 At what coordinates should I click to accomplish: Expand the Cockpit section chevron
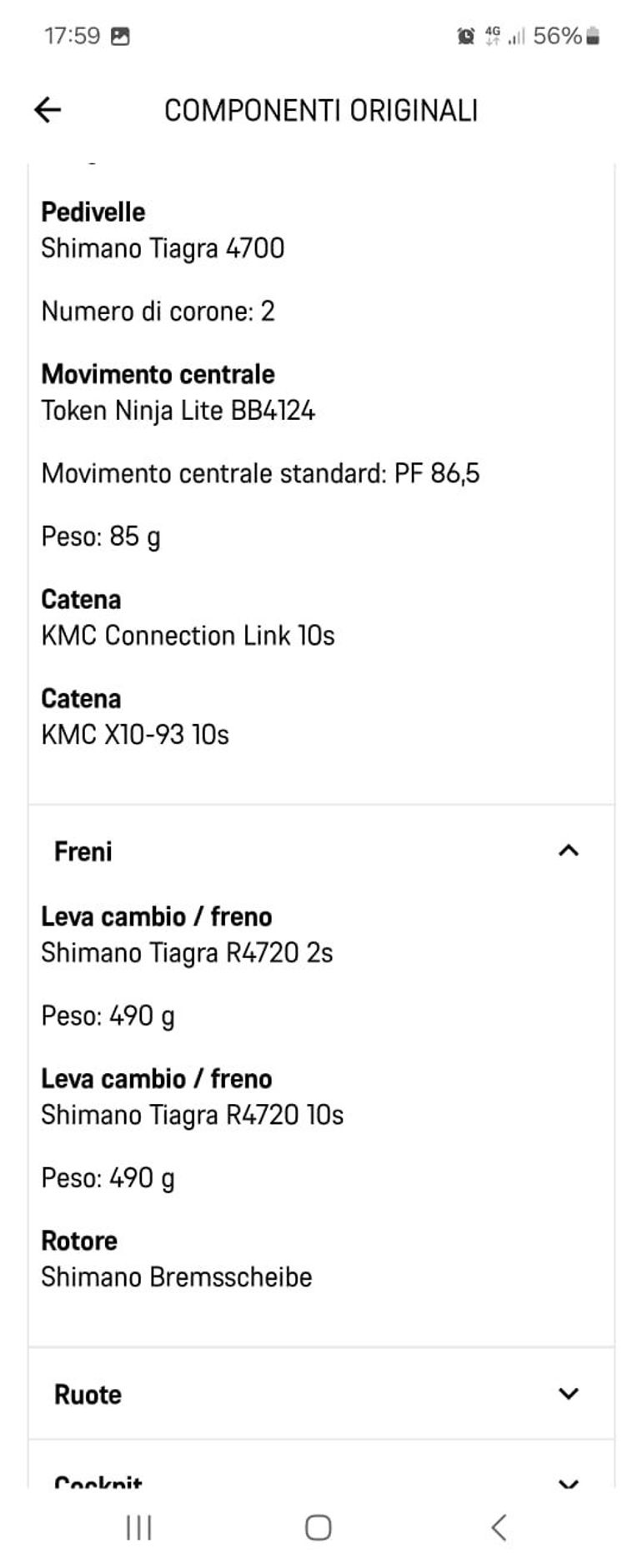click(x=568, y=1482)
